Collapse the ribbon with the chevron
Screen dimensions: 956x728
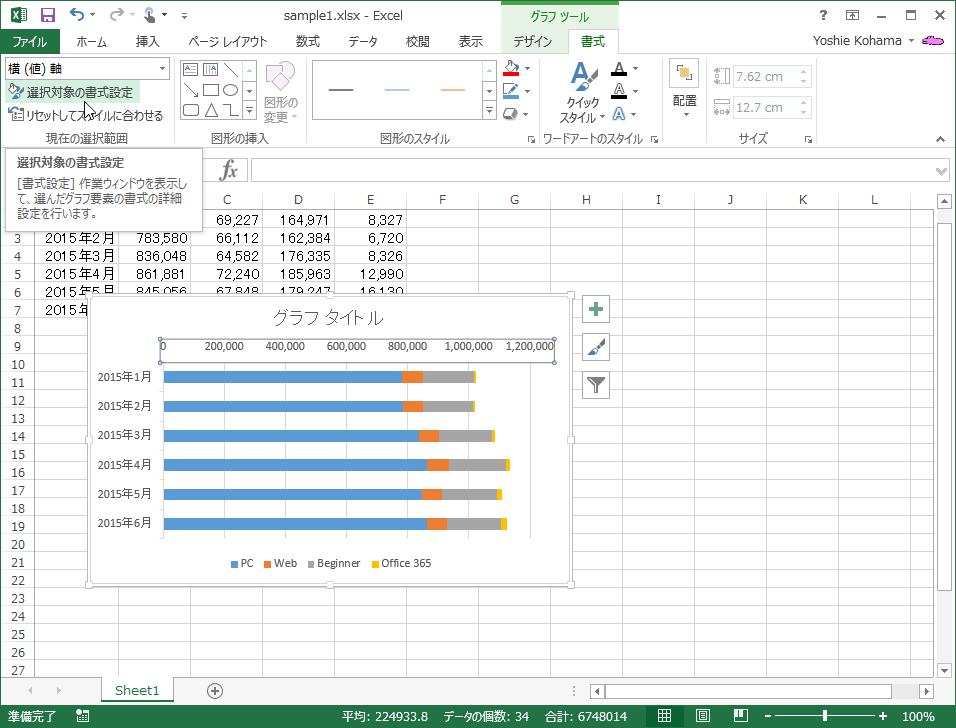pos(940,140)
